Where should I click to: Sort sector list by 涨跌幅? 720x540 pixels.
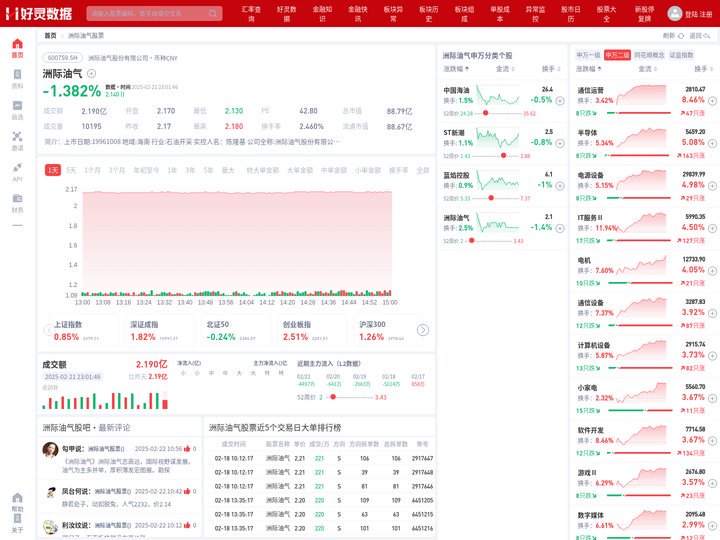point(589,69)
